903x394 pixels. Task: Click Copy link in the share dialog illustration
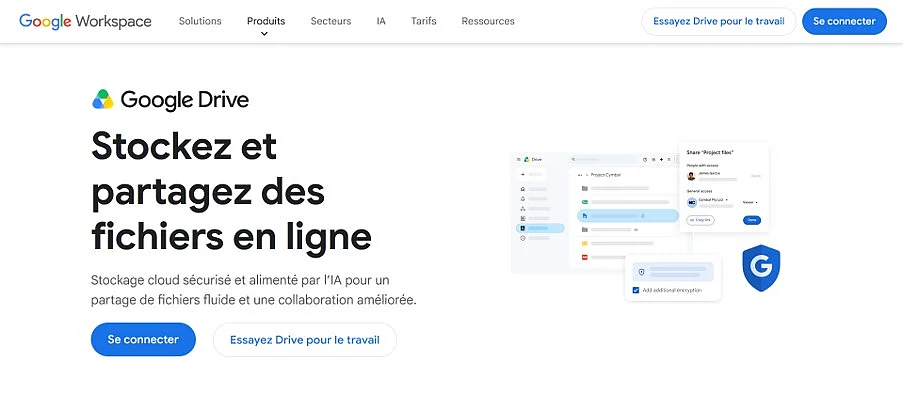click(700, 220)
